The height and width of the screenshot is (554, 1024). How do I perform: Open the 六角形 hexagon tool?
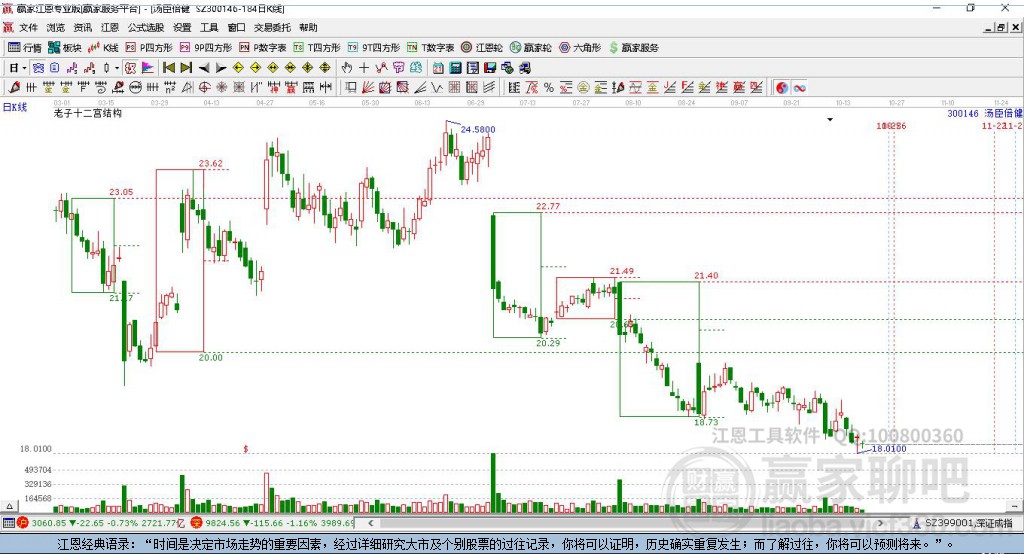pyautogui.click(x=580, y=48)
